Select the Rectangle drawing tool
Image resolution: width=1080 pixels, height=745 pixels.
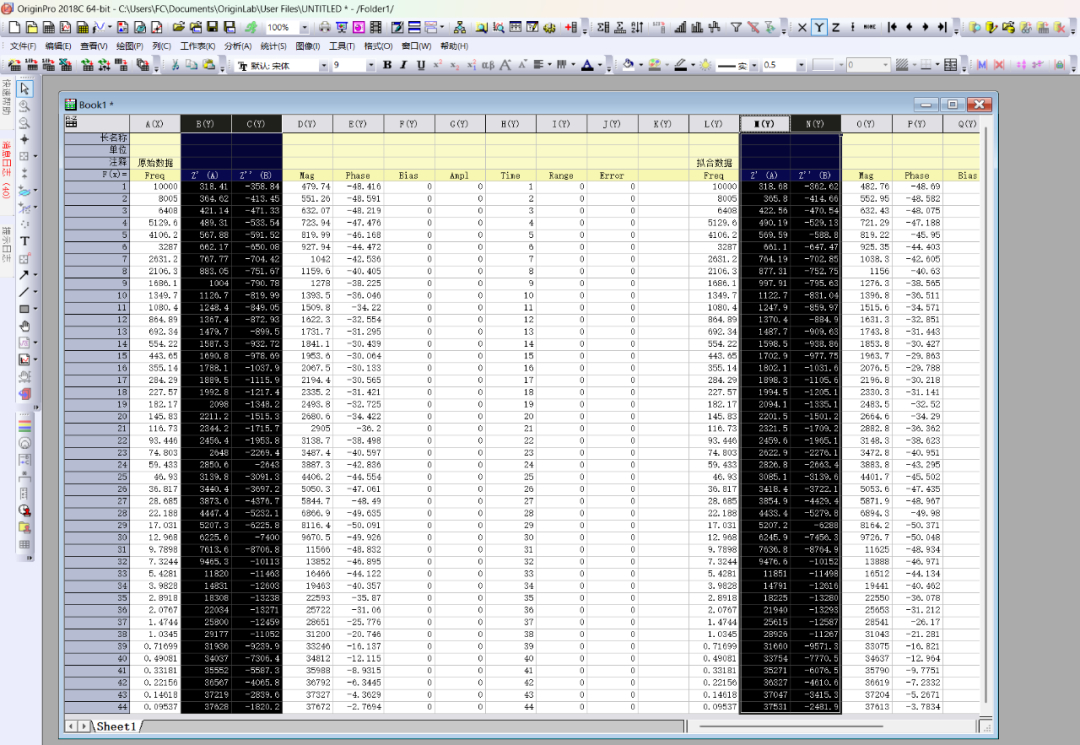tap(24, 308)
